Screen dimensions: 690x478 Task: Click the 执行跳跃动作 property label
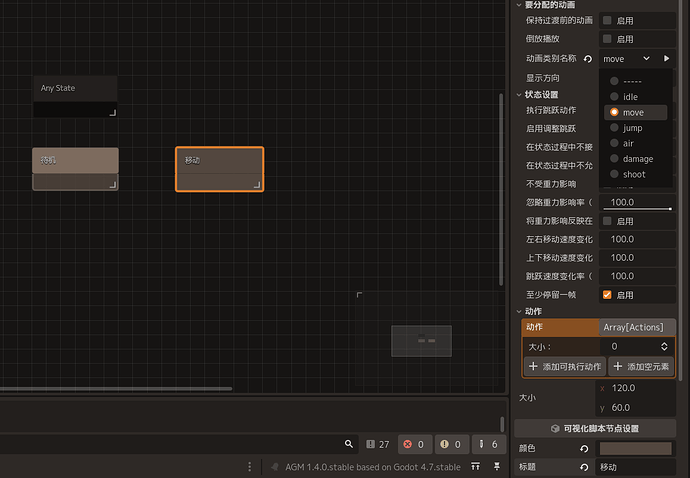[551, 110]
